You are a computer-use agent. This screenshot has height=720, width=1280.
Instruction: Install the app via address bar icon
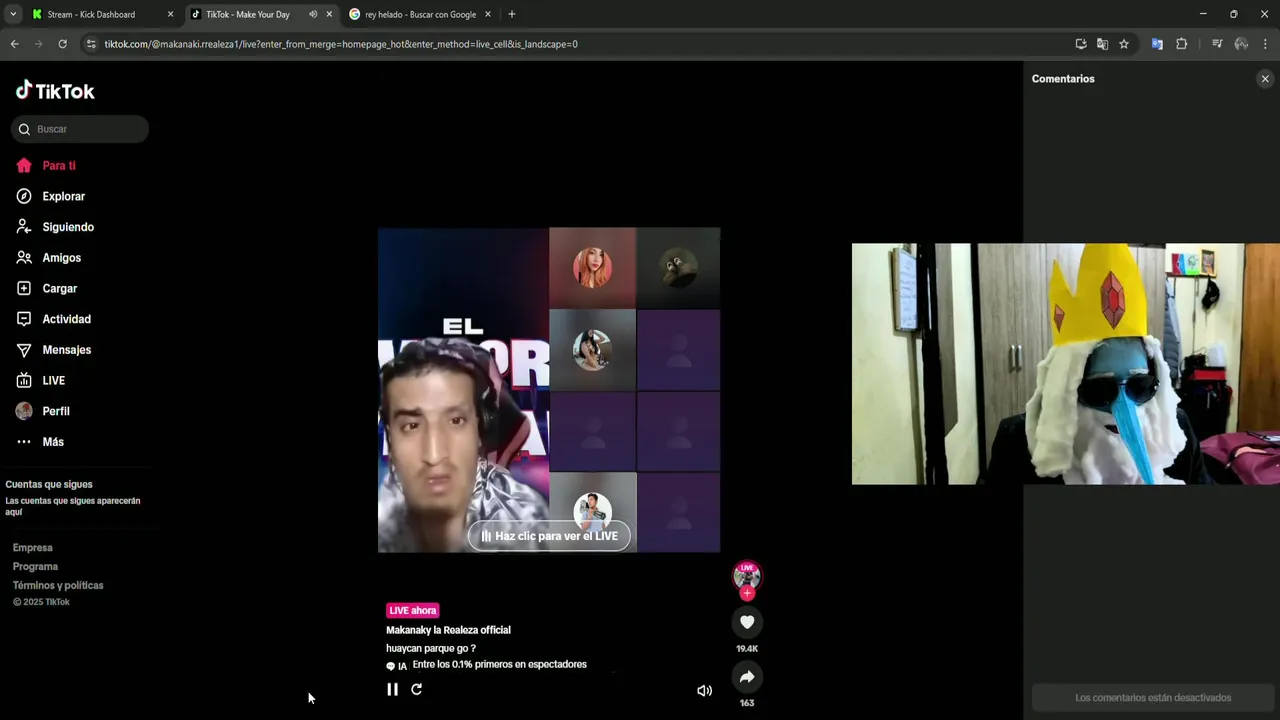(1081, 44)
